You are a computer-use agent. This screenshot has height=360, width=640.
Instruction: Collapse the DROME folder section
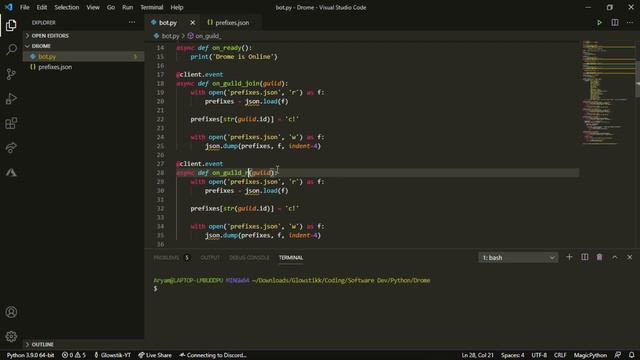83,46
